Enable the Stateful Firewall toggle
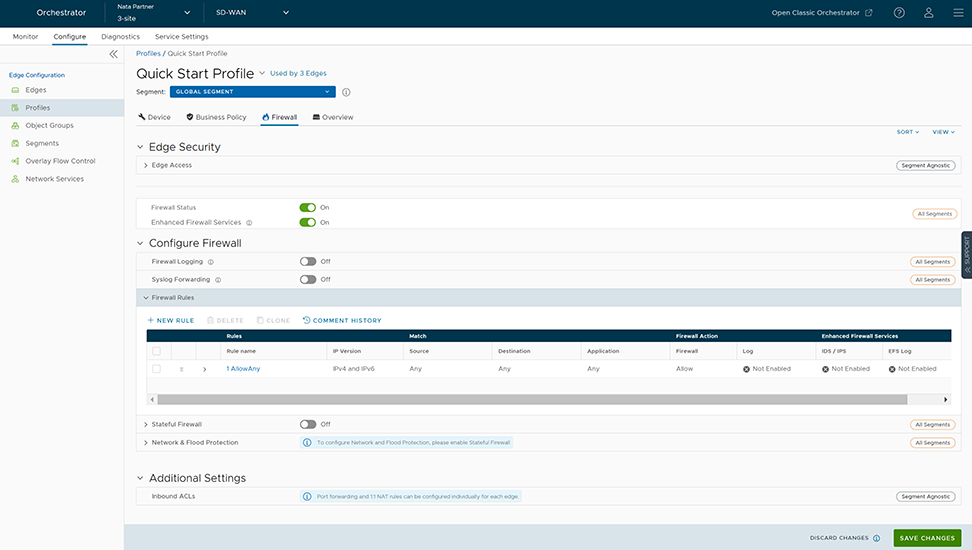 coord(308,424)
